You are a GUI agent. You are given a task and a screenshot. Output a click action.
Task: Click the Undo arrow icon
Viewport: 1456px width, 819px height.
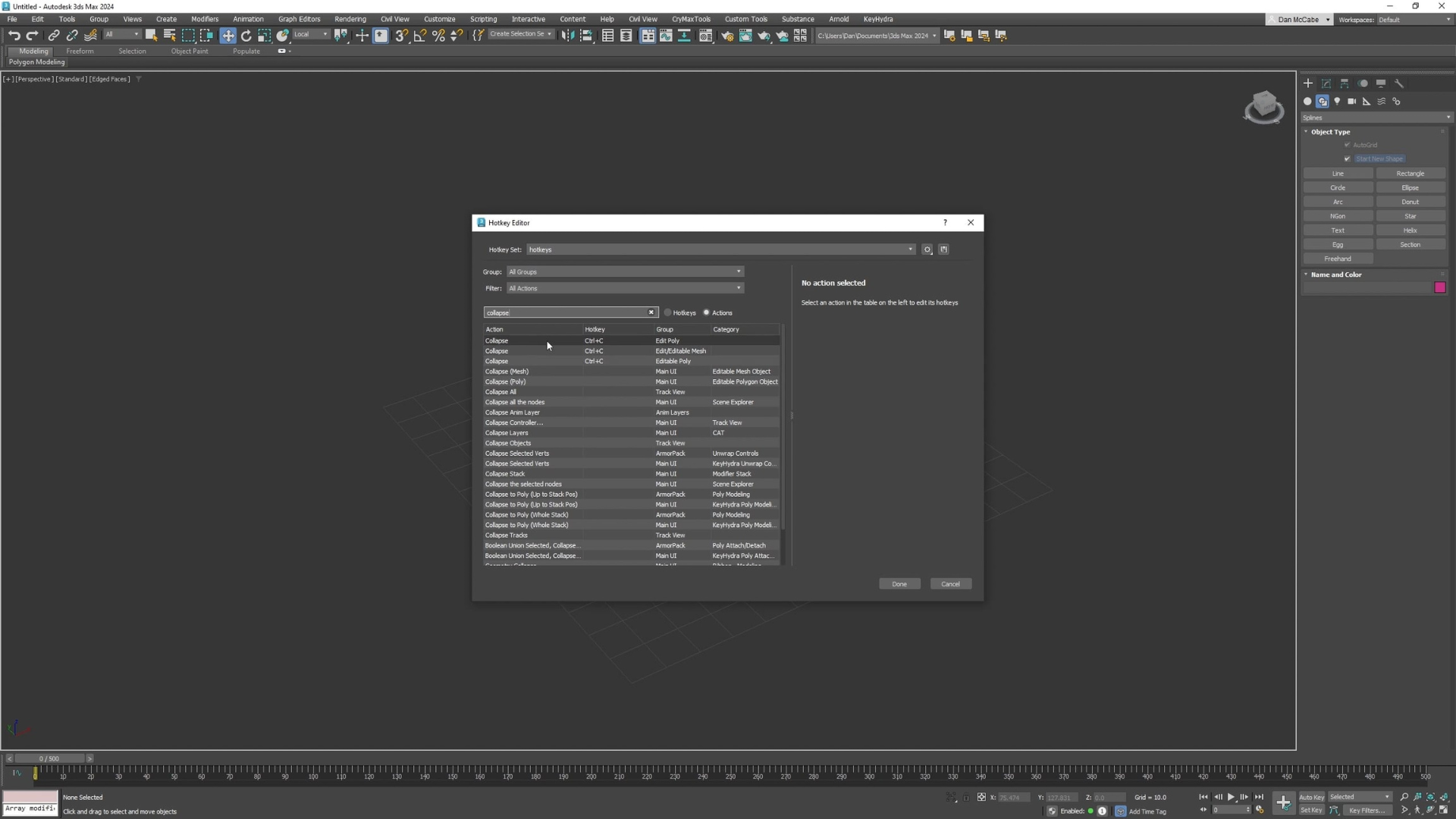pyautogui.click(x=14, y=36)
